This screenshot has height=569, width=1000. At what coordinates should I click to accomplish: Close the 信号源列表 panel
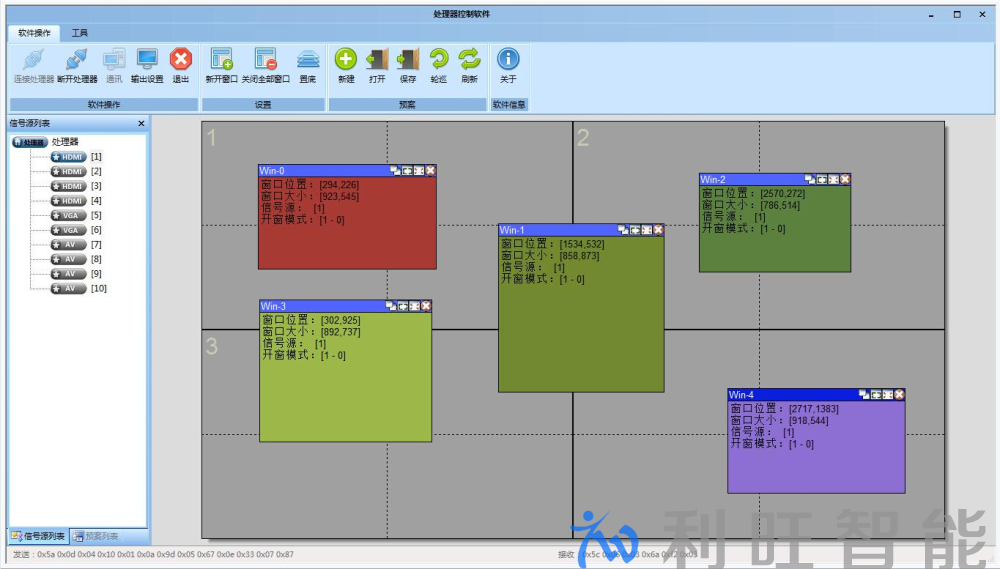point(141,123)
